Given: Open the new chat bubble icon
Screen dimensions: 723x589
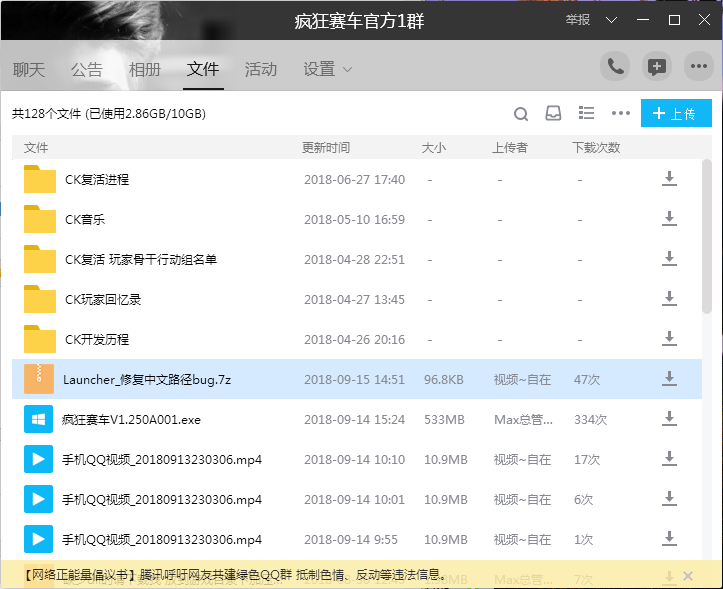Looking at the screenshot, I should tap(657, 67).
